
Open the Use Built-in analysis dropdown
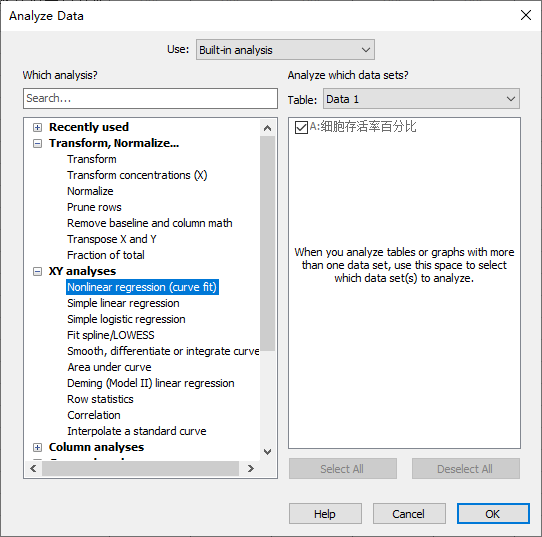coord(285,50)
